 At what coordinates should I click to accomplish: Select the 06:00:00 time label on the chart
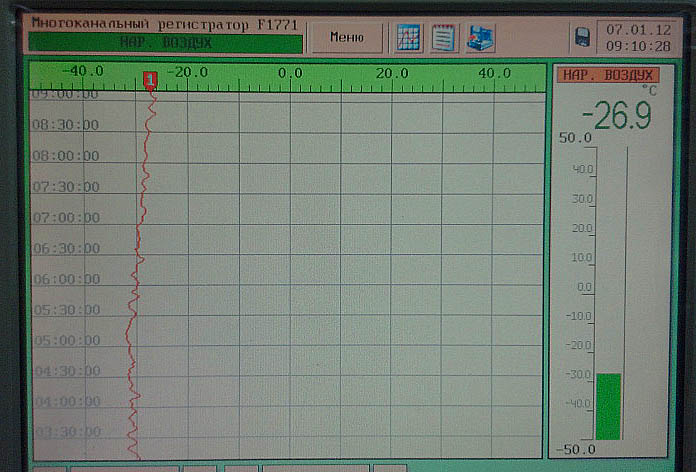click(x=65, y=279)
